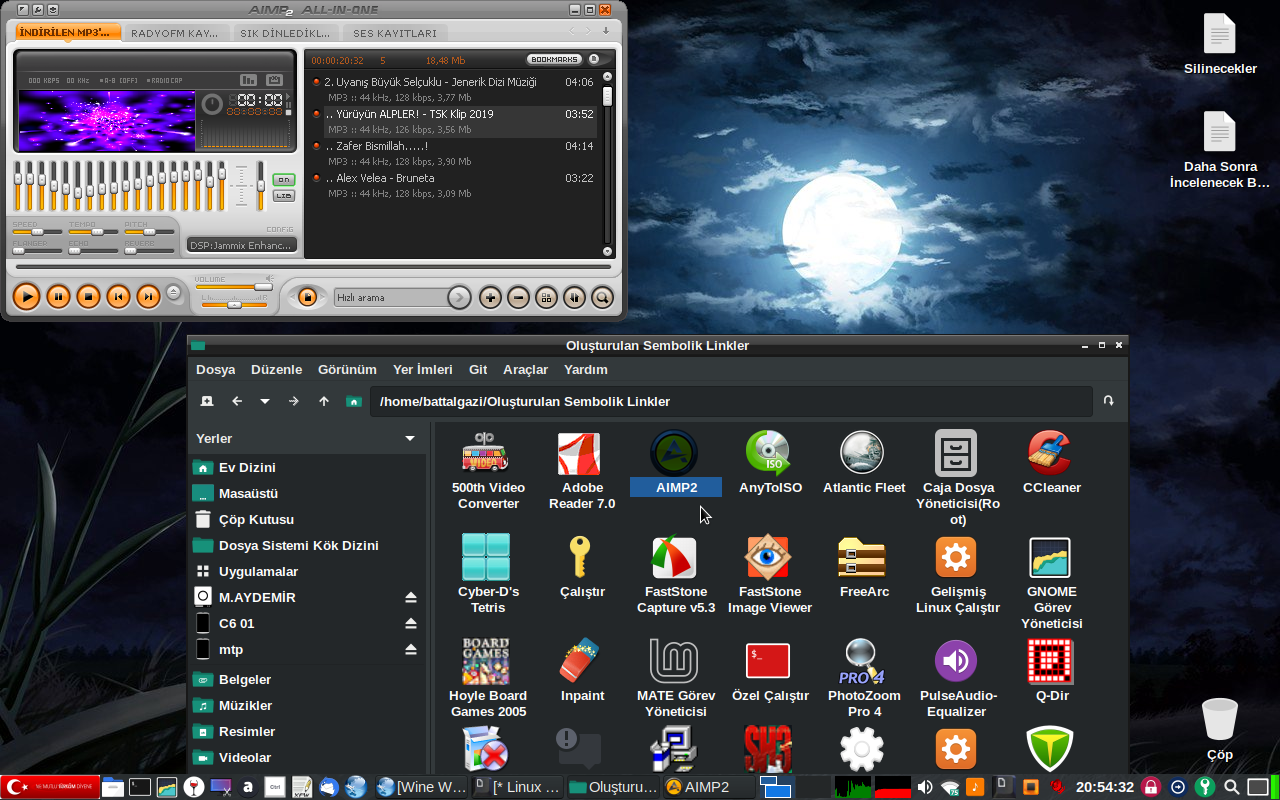Reload the current folder
1280x800 pixels.
1108,401
